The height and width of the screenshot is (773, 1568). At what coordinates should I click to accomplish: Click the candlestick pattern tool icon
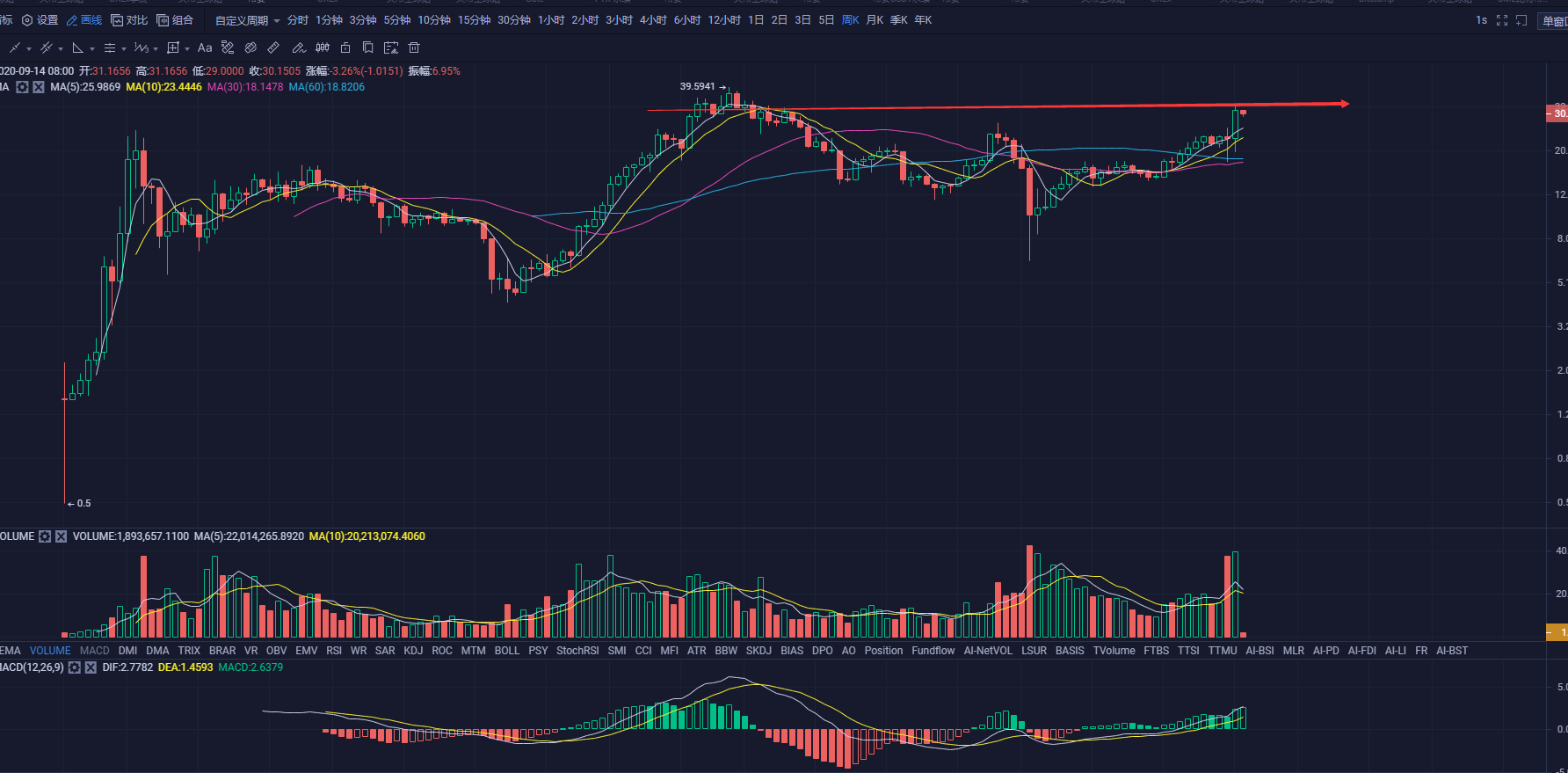tap(323, 47)
